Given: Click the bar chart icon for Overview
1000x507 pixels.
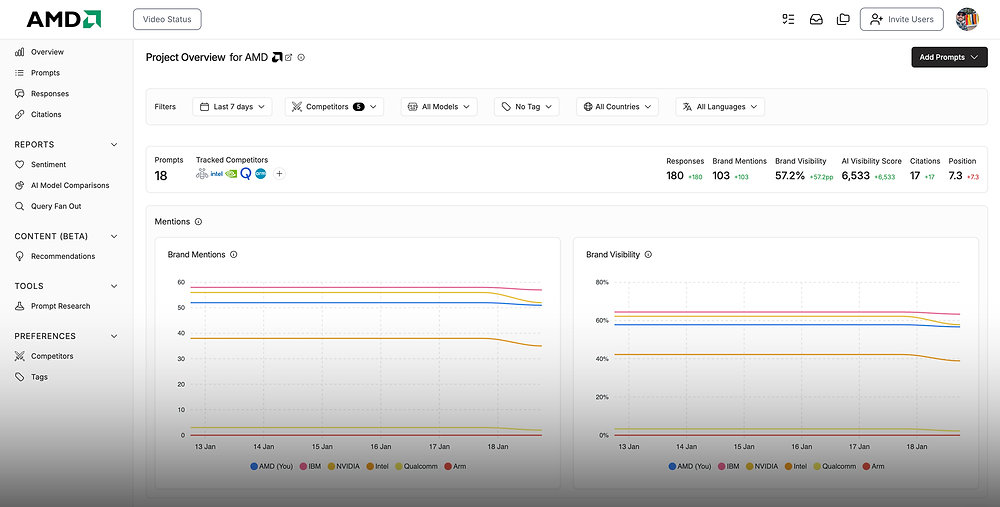Looking at the screenshot, I should (20, 52).
